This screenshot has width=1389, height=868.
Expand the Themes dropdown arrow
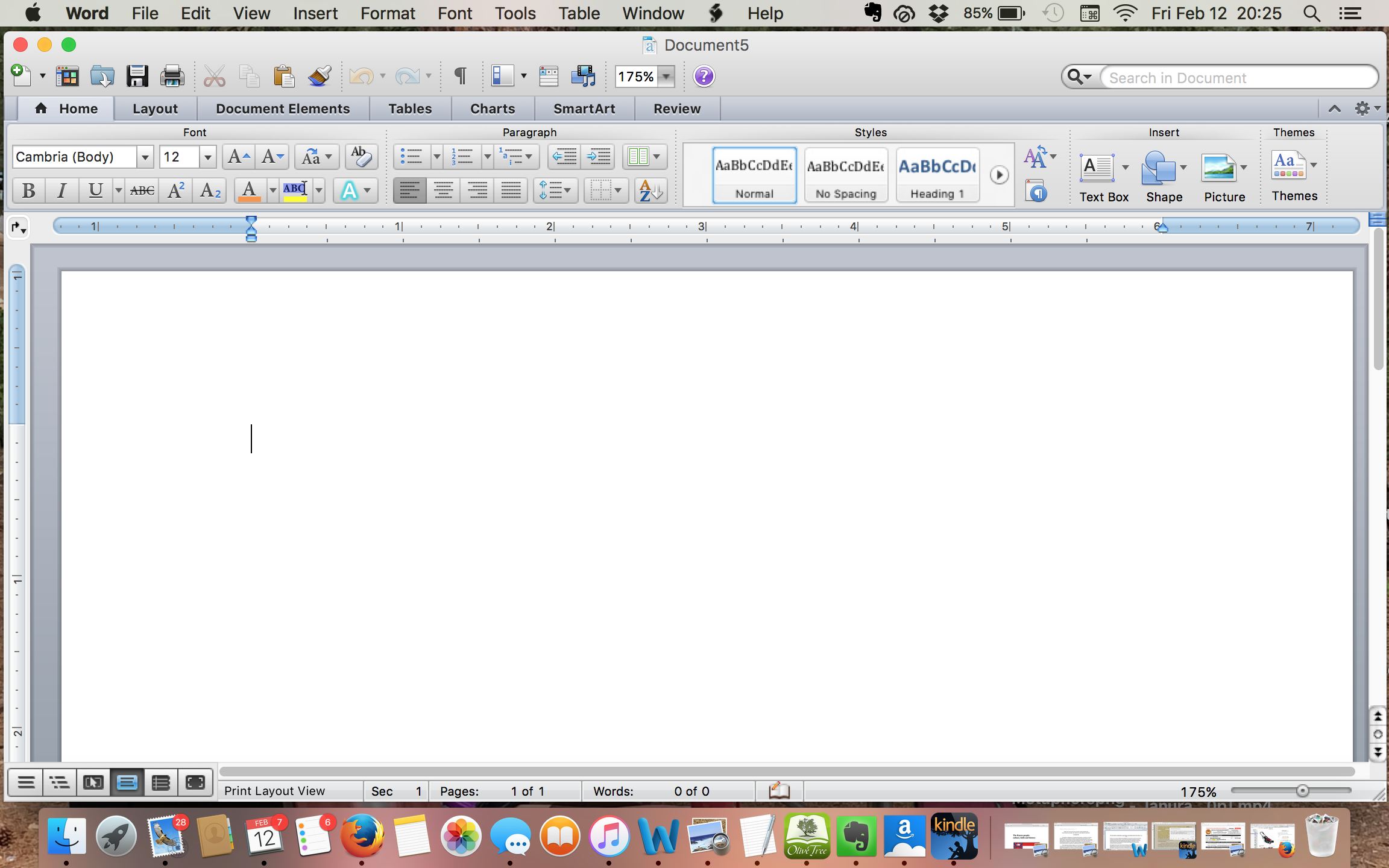(1314, 165)
